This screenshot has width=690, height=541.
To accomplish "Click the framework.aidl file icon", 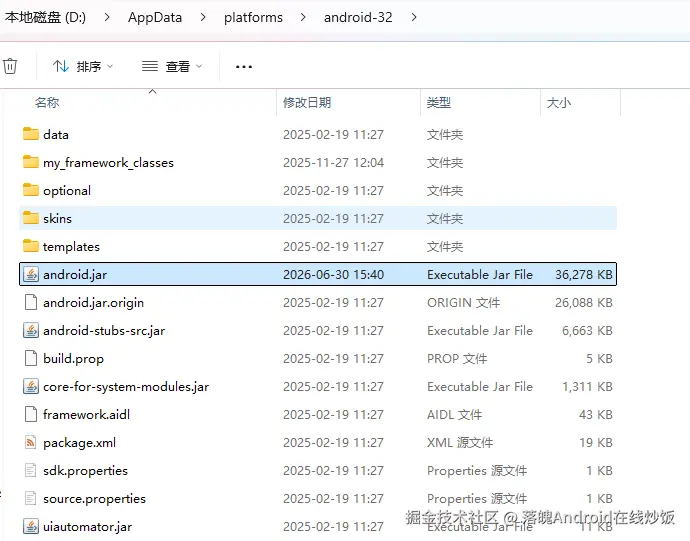I will point(30,414).
